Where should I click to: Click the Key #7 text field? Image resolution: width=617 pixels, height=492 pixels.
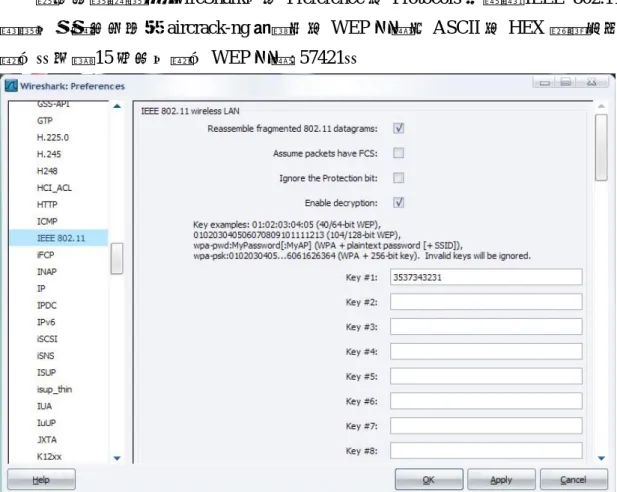click(x=486, y=426)
